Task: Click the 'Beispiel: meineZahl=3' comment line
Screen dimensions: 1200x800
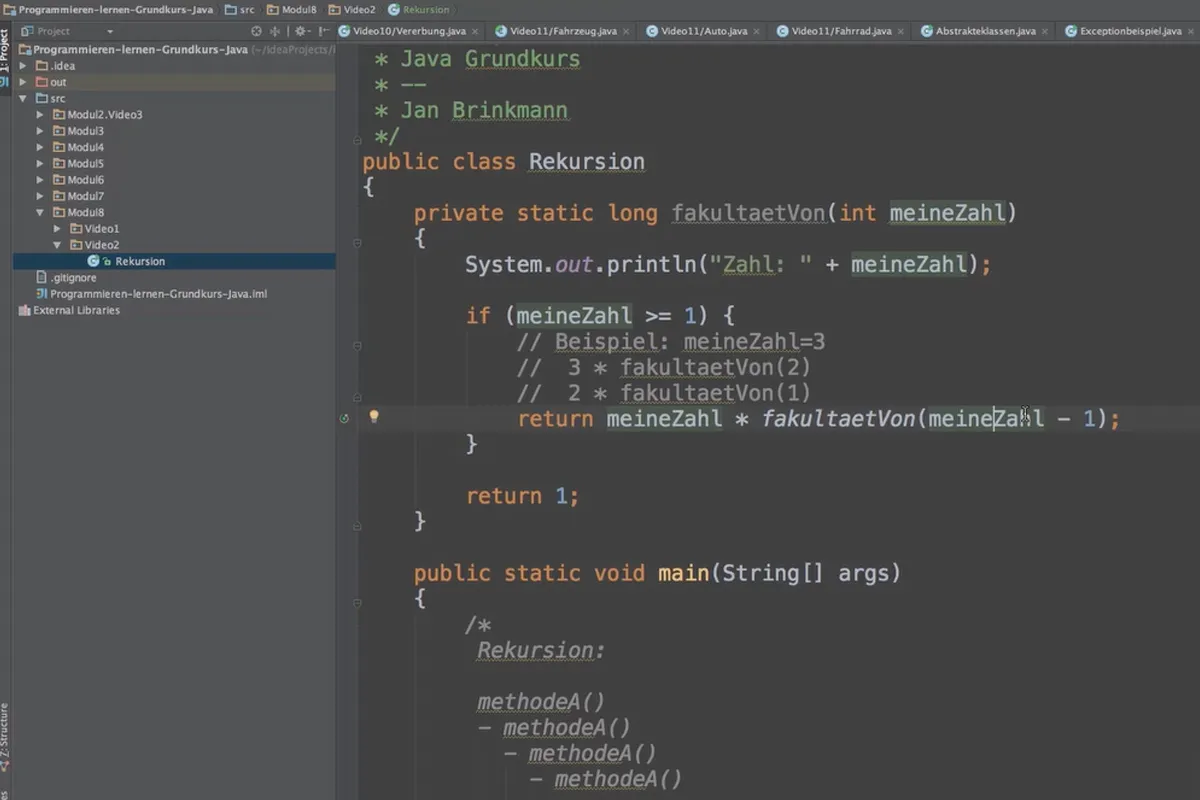Action: point(671,341)
